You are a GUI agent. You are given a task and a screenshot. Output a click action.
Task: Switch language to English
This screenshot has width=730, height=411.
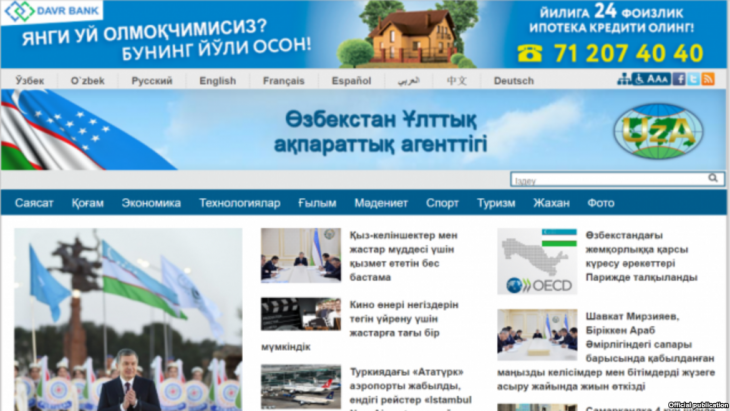tap(217, 81)
